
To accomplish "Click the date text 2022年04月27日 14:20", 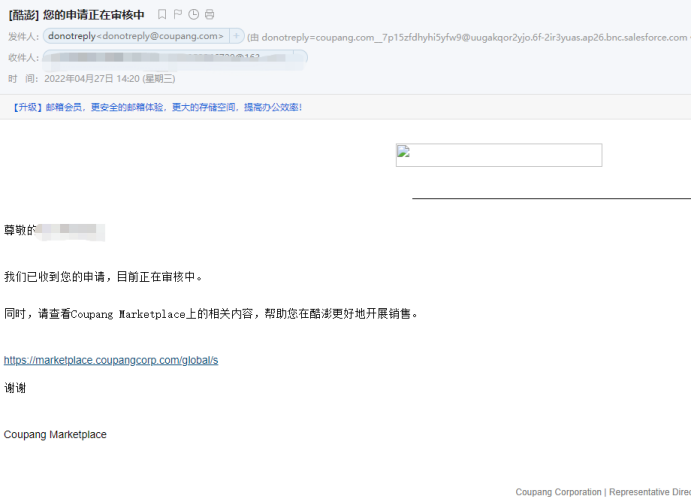I will pos(92,79).
